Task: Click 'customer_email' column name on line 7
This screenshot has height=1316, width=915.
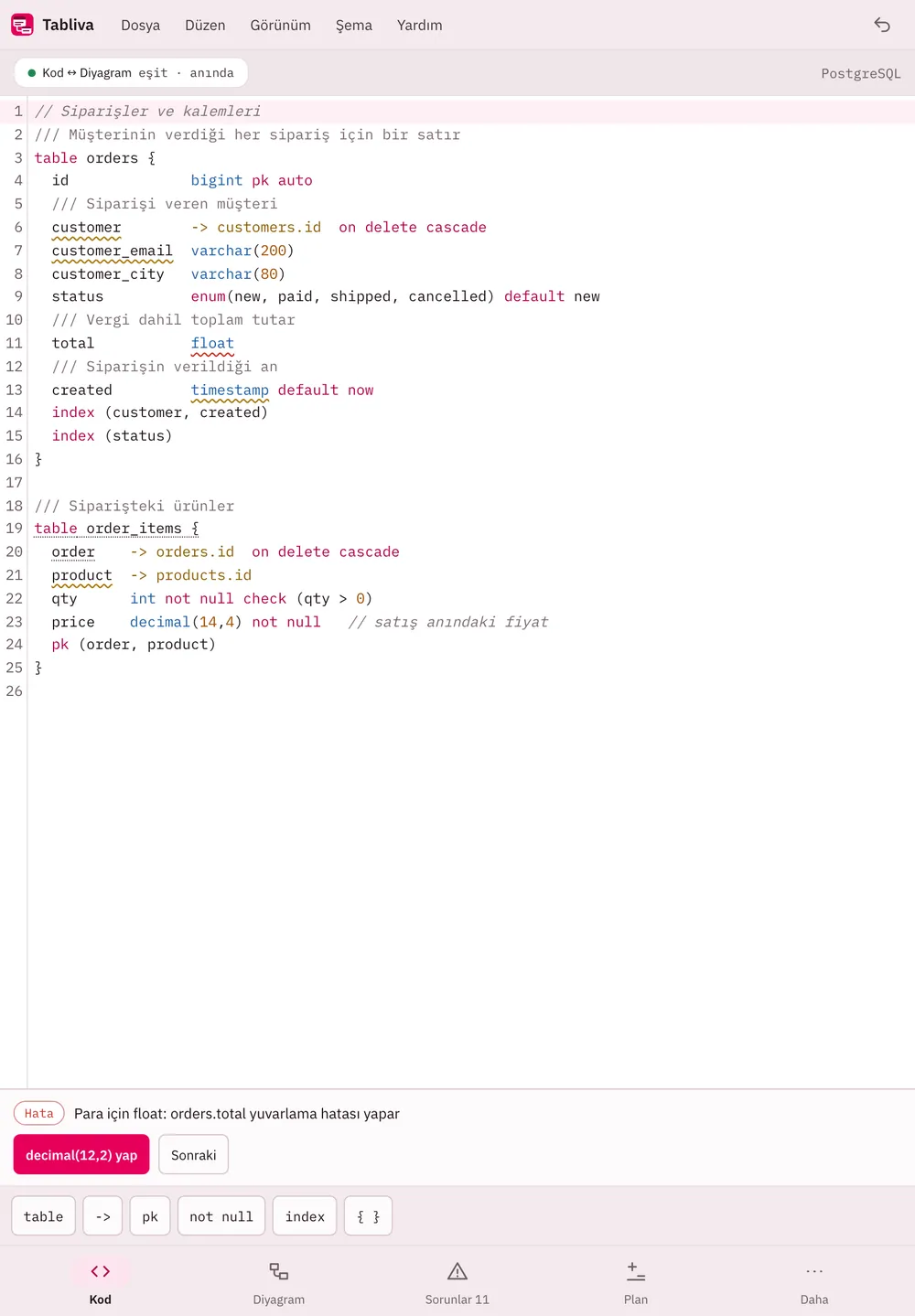Action: click(x=113, y=251)
